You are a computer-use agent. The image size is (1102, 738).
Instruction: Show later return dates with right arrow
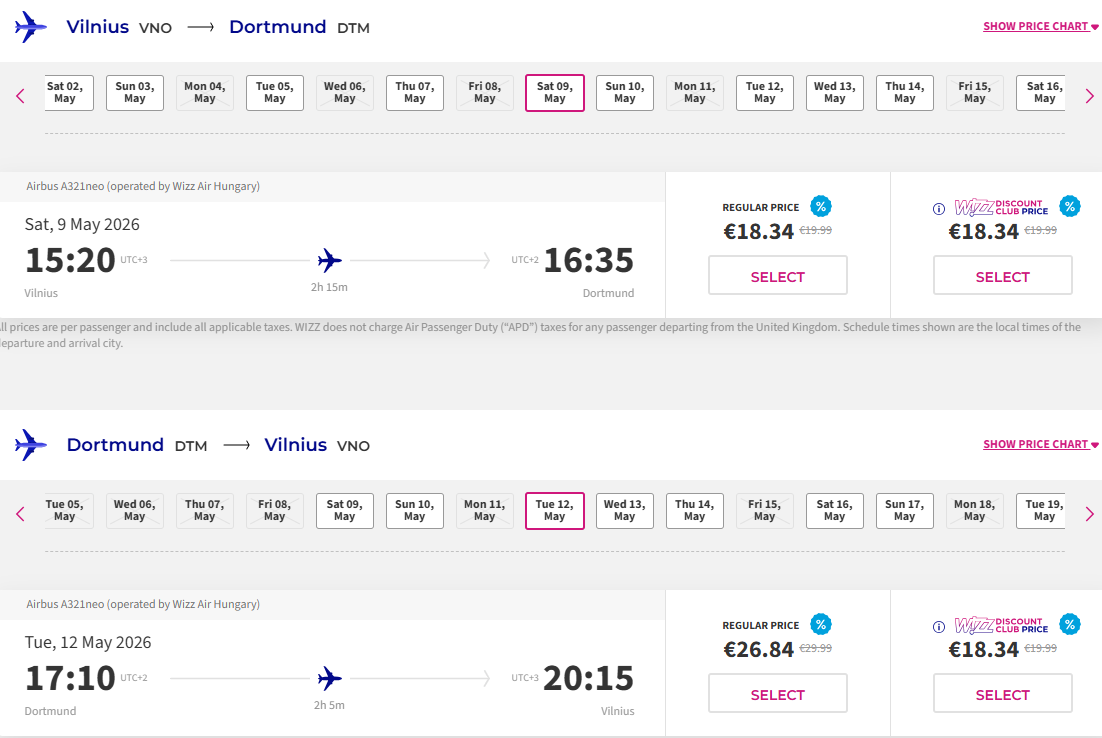[x=1090, y=514]
